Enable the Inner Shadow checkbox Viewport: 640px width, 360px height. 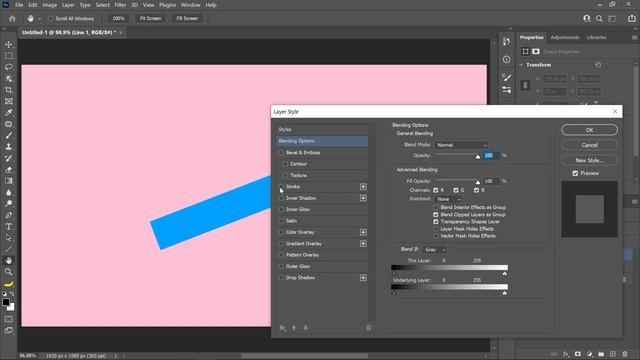282,198
